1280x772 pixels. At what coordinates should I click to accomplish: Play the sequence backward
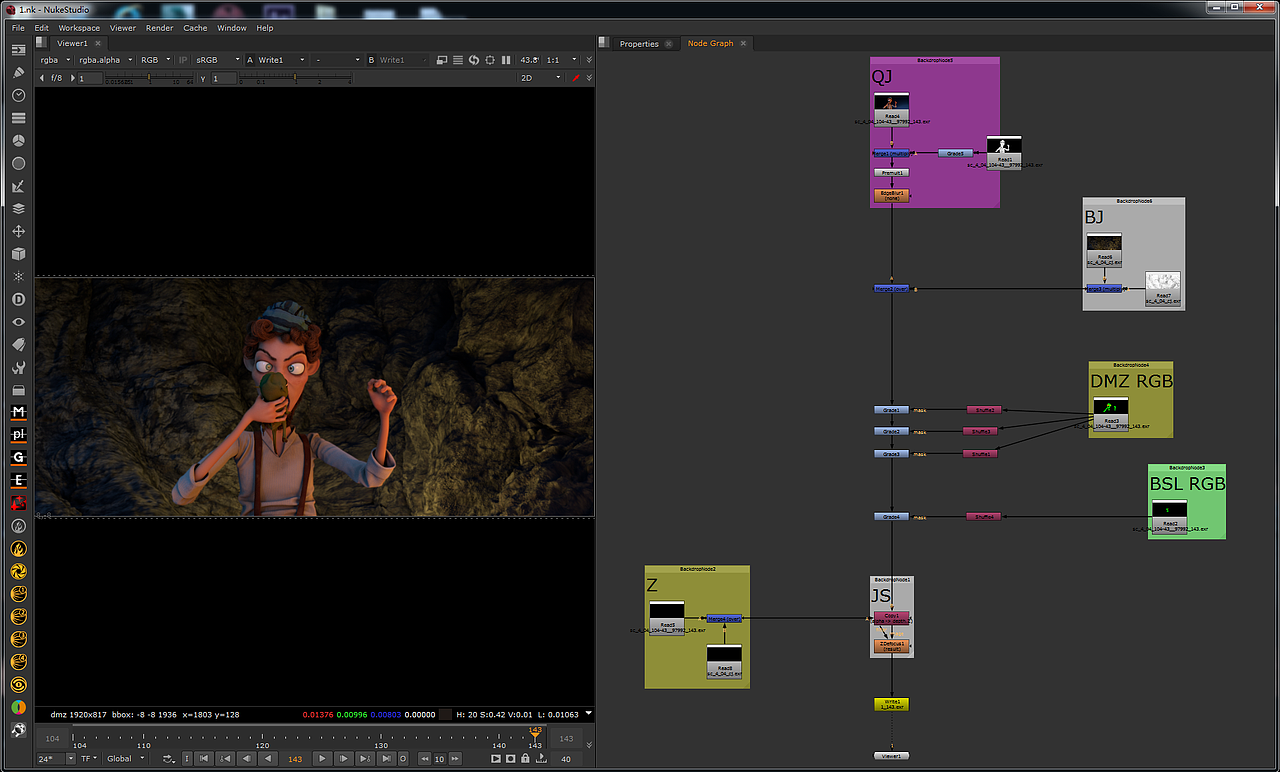(268, 759)
